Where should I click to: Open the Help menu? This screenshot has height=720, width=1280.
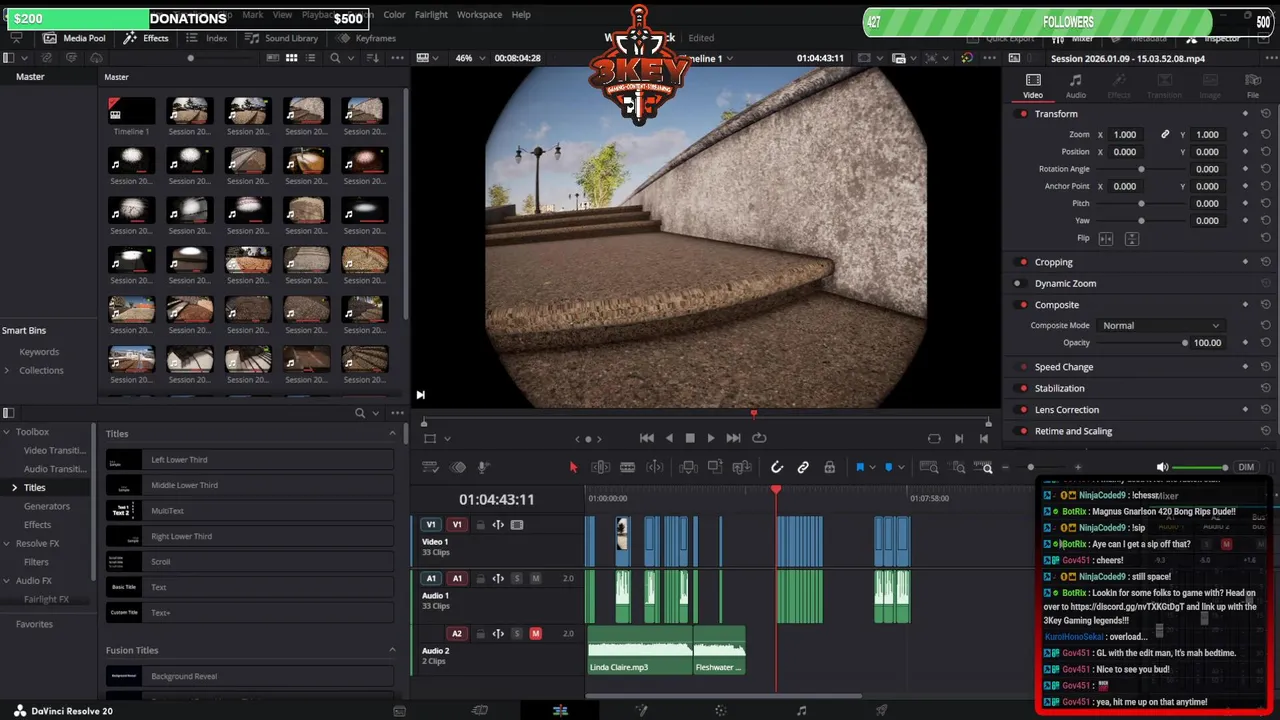click(521, 15)
